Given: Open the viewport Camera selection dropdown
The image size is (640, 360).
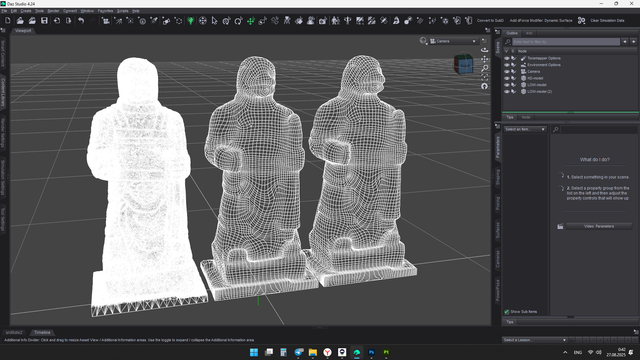Looking at the screenshot, I should tap(453, 41).
